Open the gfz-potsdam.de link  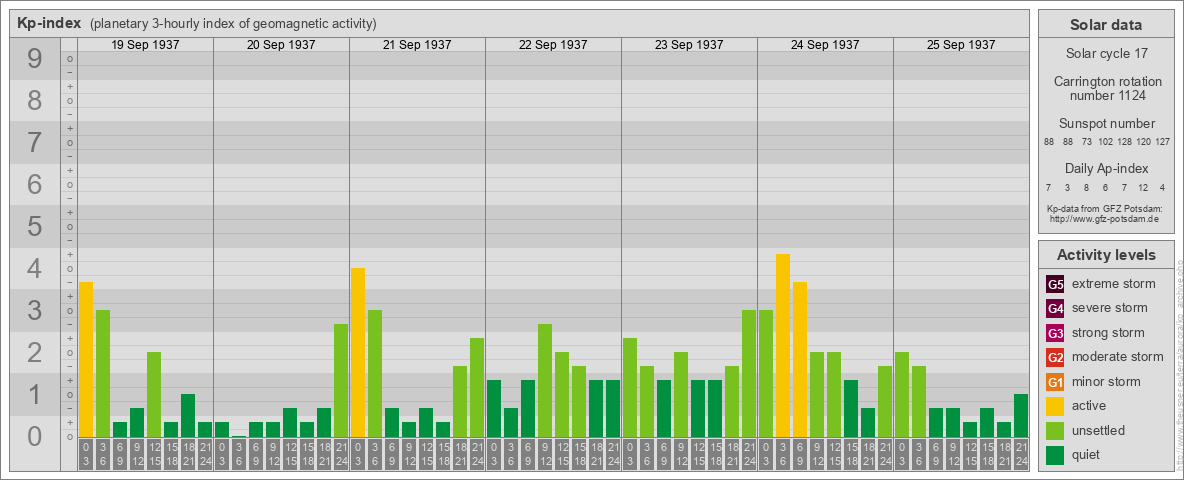[1106, 218]
